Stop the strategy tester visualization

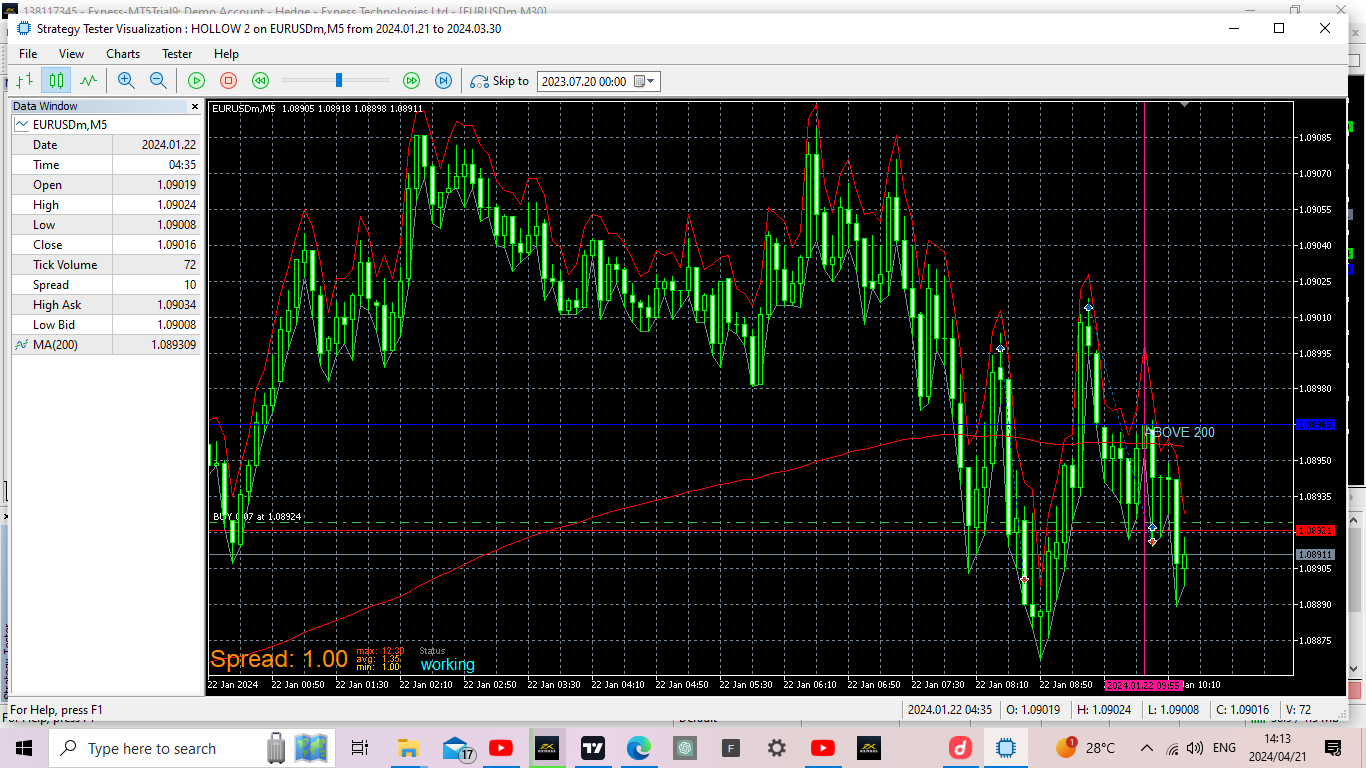(x=228, y=81)
